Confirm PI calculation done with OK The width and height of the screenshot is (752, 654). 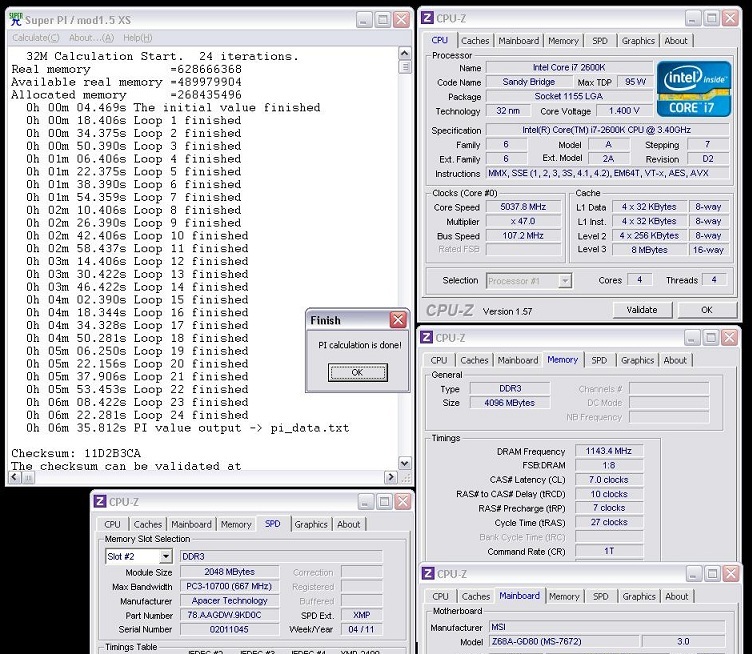point(357,372)
